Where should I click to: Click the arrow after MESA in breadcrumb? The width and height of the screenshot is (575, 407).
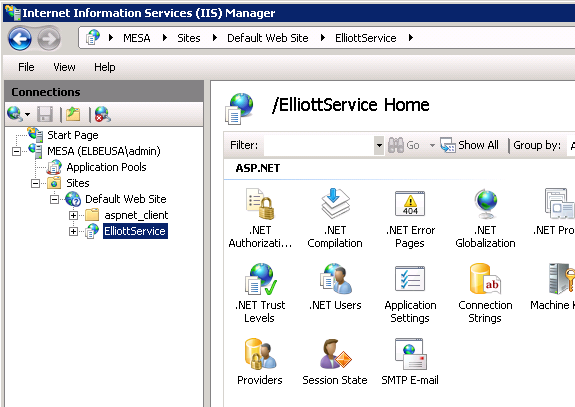tap(165, 38)
